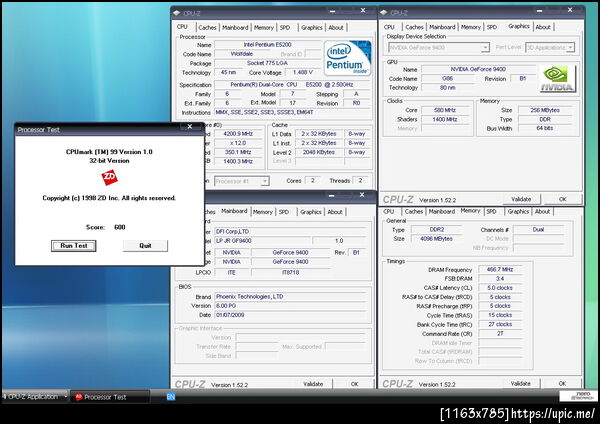This screenshot has height=424, width=600.
Task: Click Command Rate value 2T
Action: (500, 334)
